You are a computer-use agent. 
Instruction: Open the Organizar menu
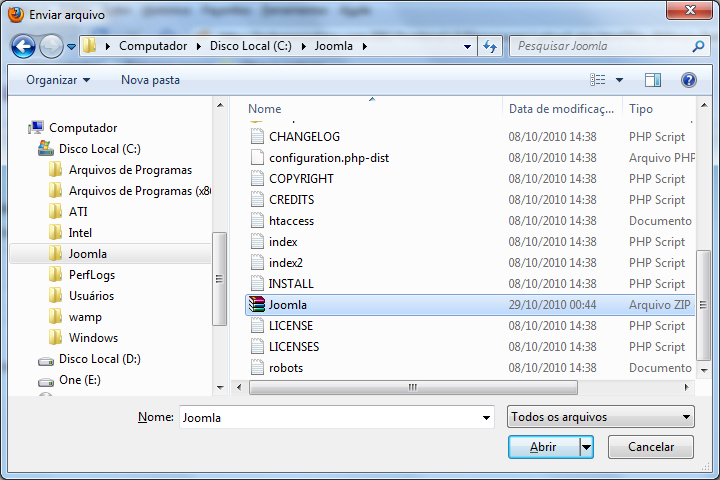(58, 80)
